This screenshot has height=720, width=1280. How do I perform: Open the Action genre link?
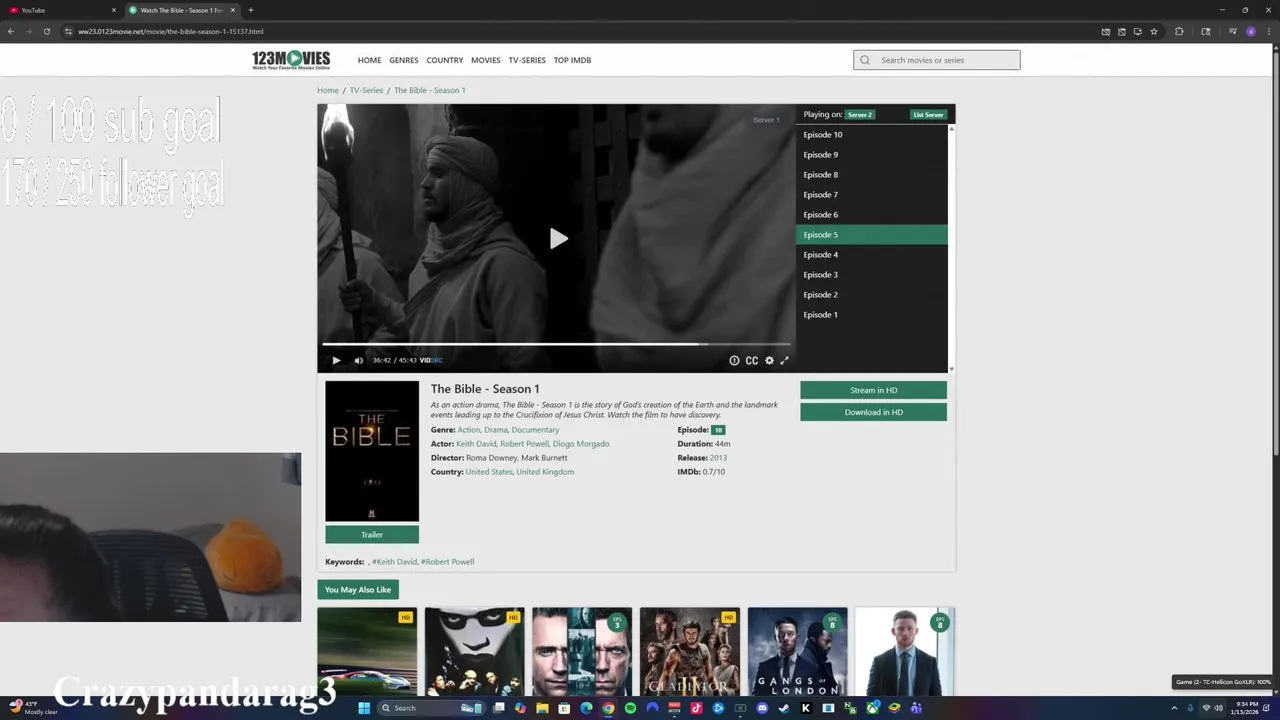(468, 430)
